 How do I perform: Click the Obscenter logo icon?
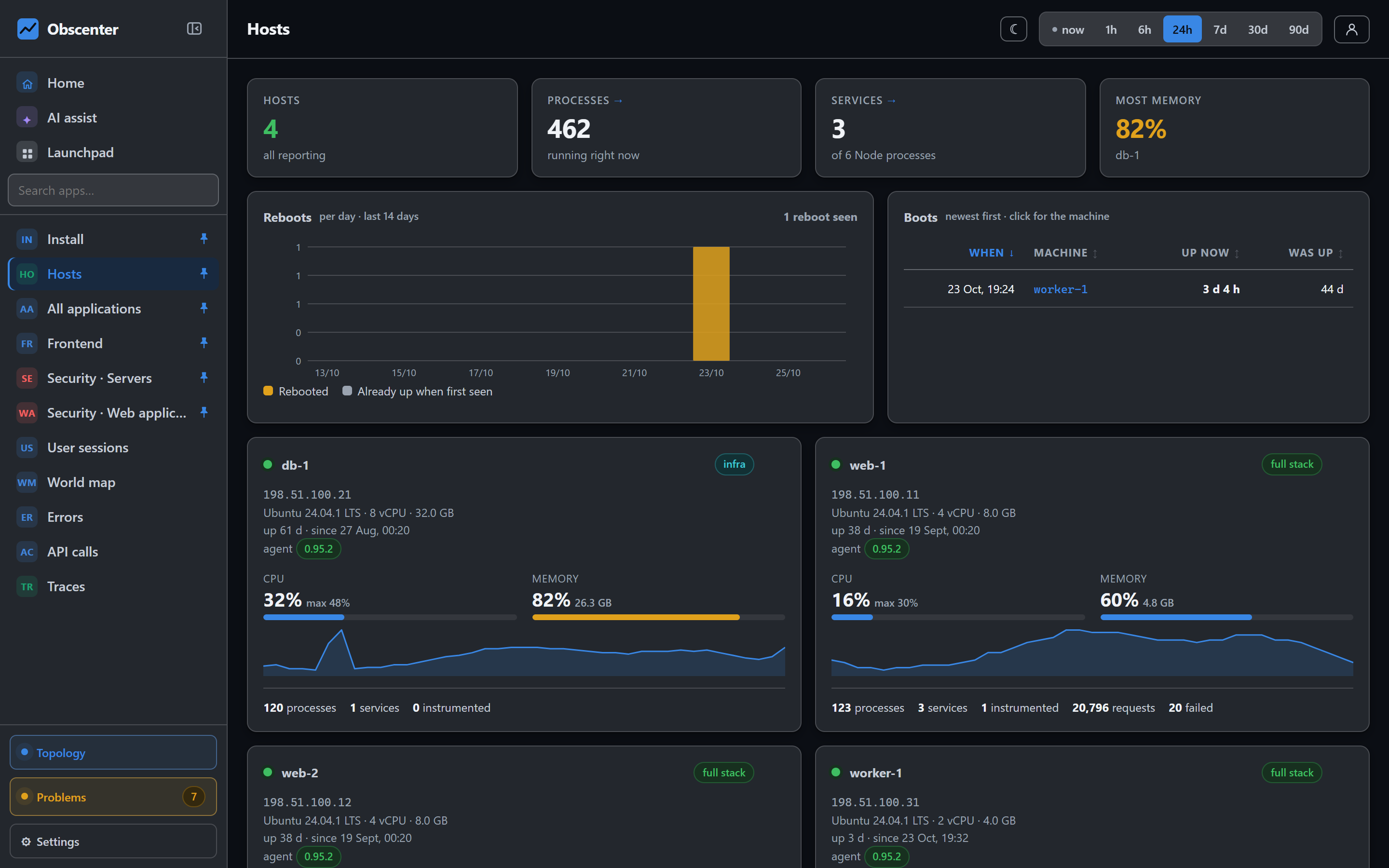(27, 29)
